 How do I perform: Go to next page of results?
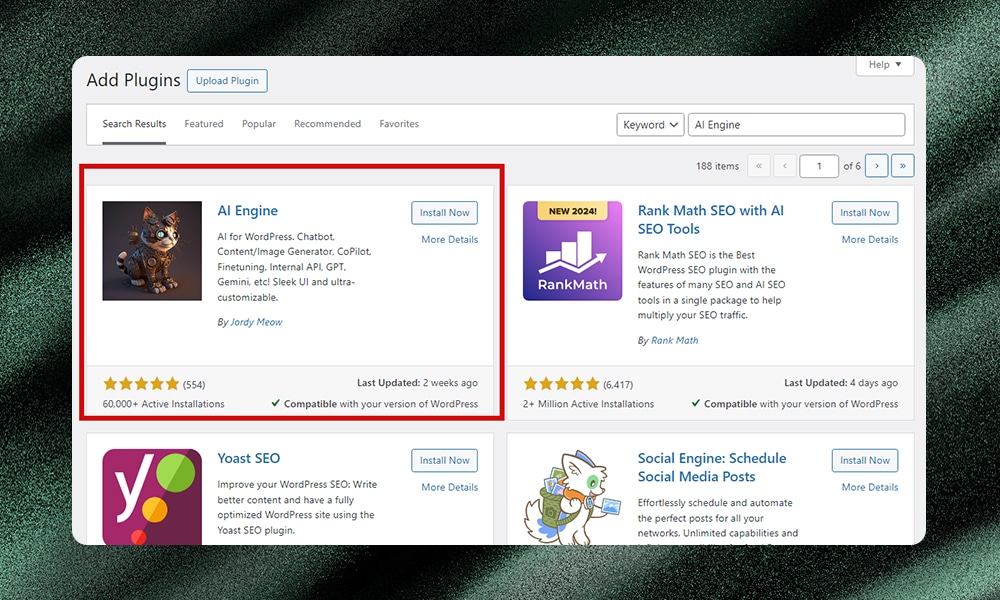point(877,166)
